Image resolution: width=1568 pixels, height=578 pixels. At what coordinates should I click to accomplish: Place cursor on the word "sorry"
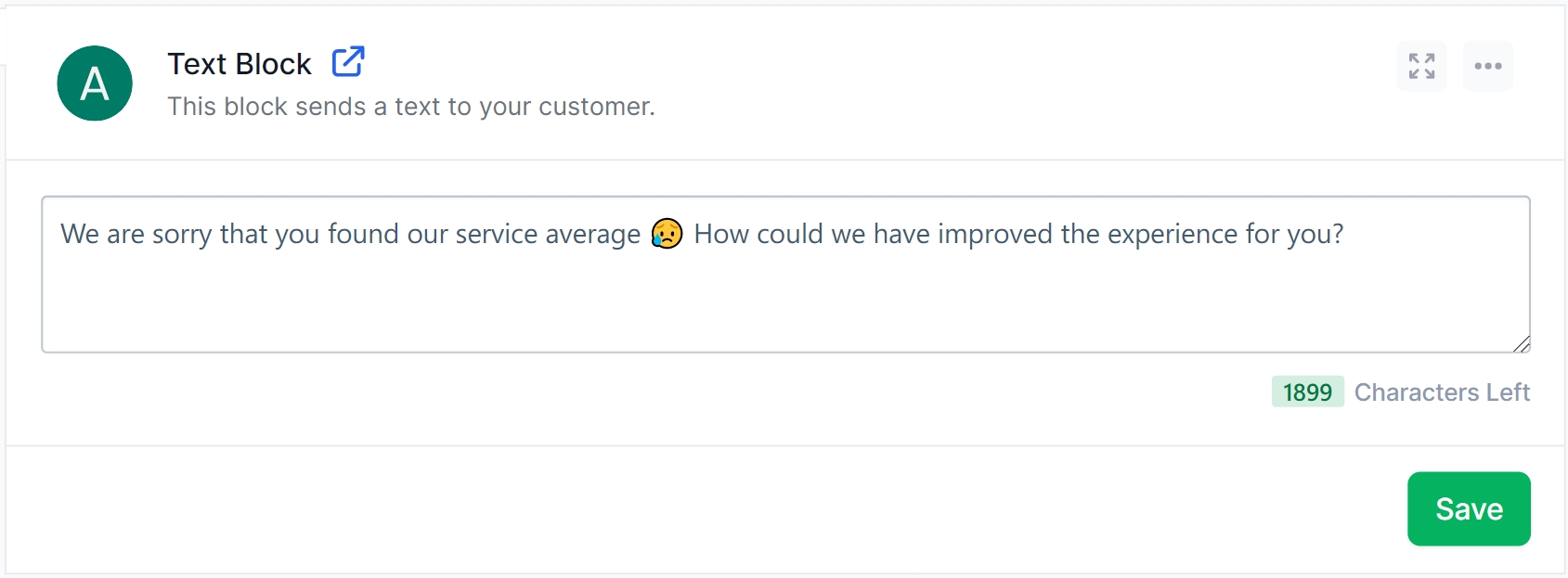click(x=182, y=235)
